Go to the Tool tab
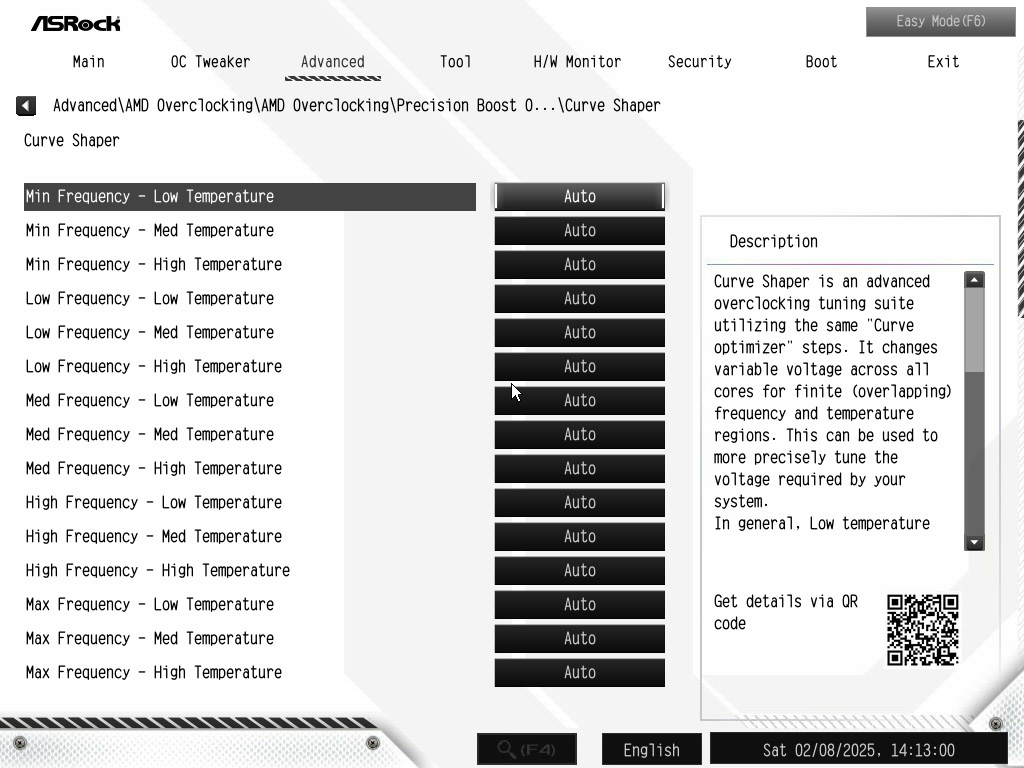The width and height of the screenshot is (1024, 768). [455, 62]
